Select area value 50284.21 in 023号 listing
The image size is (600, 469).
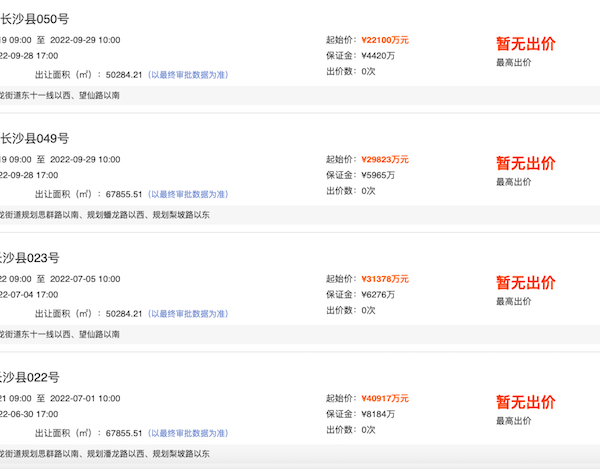124,314
